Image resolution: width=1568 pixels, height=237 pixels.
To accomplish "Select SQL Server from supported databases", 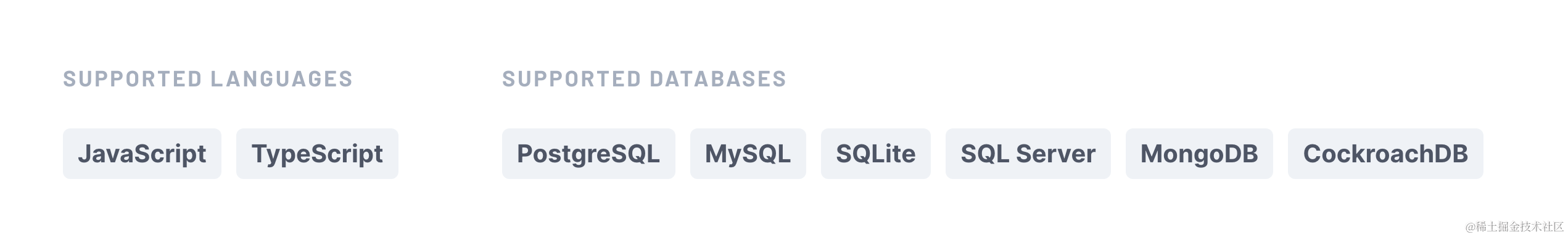I will tap(1028, 154).
